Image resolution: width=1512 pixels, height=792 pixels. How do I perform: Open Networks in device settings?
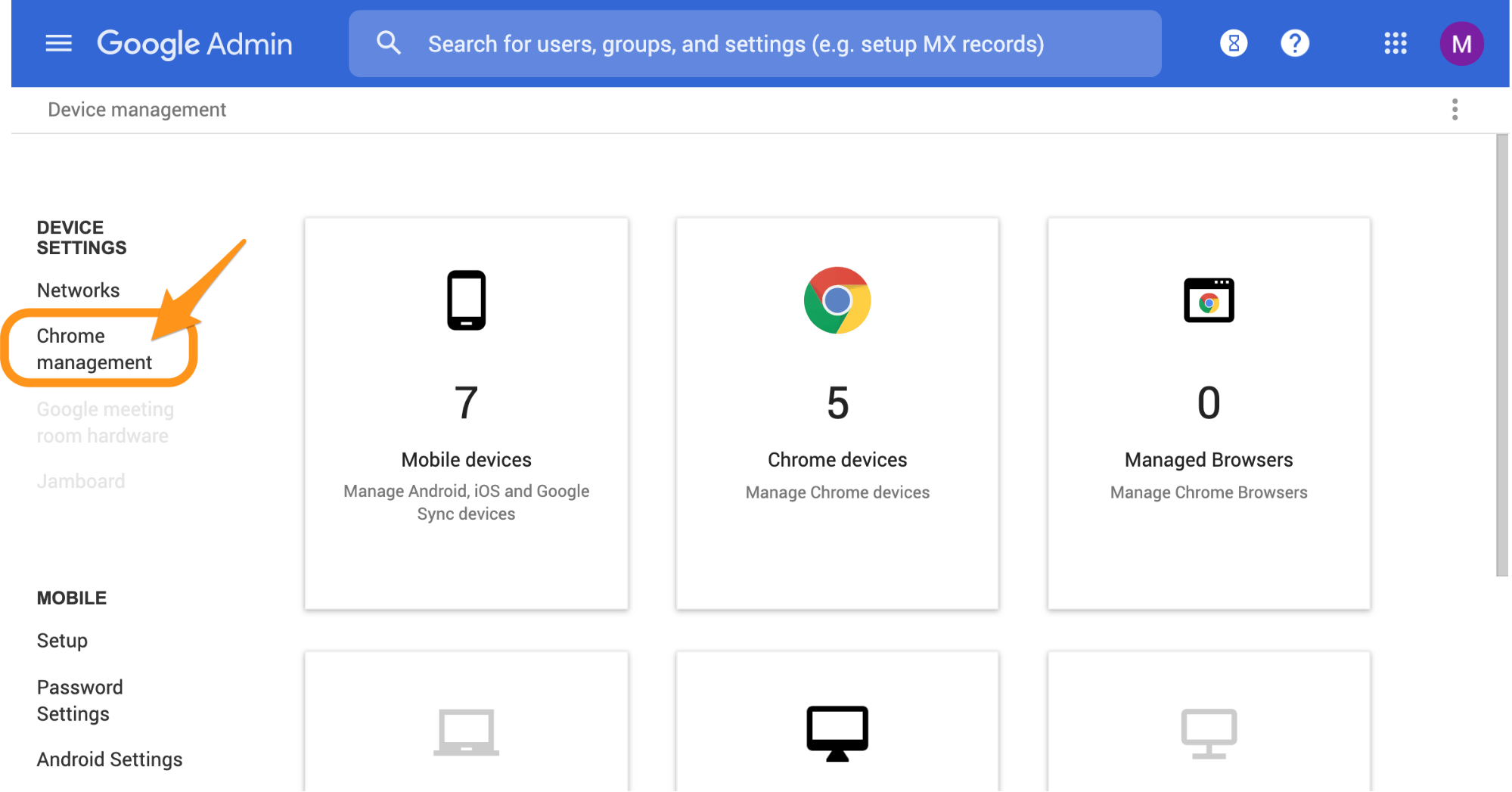[x=79, y=290]
